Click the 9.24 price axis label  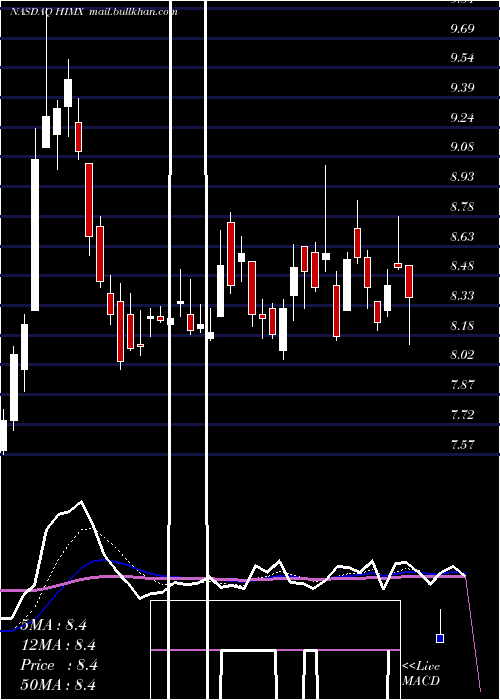[462, 118]
